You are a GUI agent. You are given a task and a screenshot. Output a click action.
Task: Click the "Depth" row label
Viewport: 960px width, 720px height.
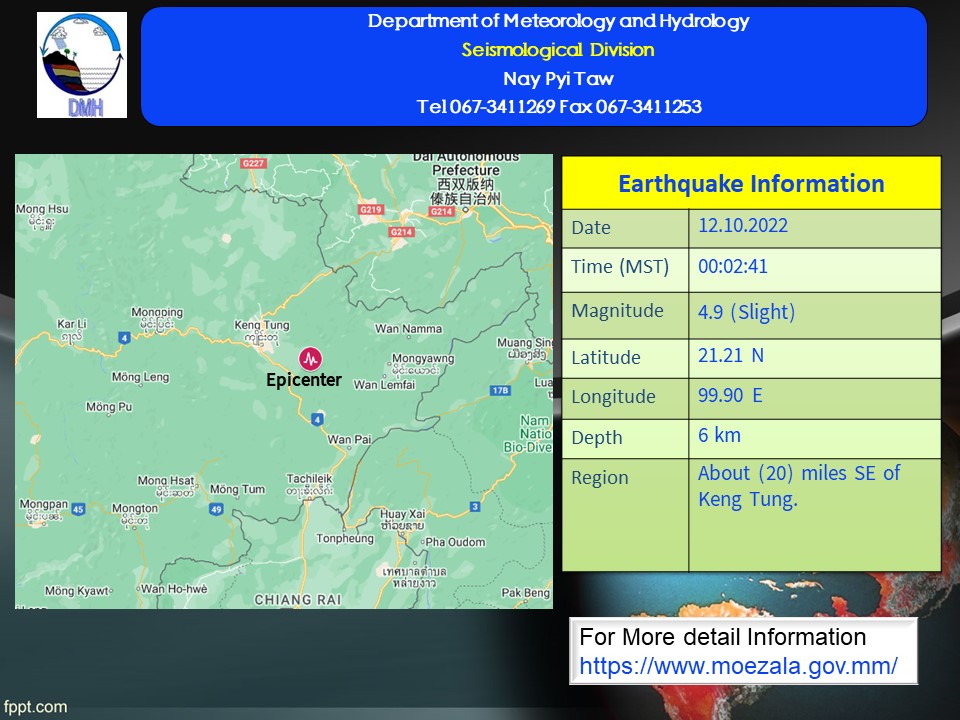597,438
